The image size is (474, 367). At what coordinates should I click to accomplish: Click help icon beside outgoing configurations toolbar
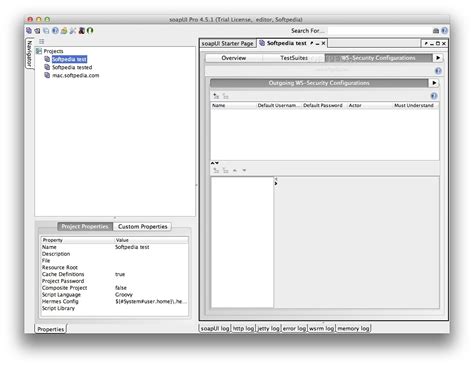click(x=434, y=96)
